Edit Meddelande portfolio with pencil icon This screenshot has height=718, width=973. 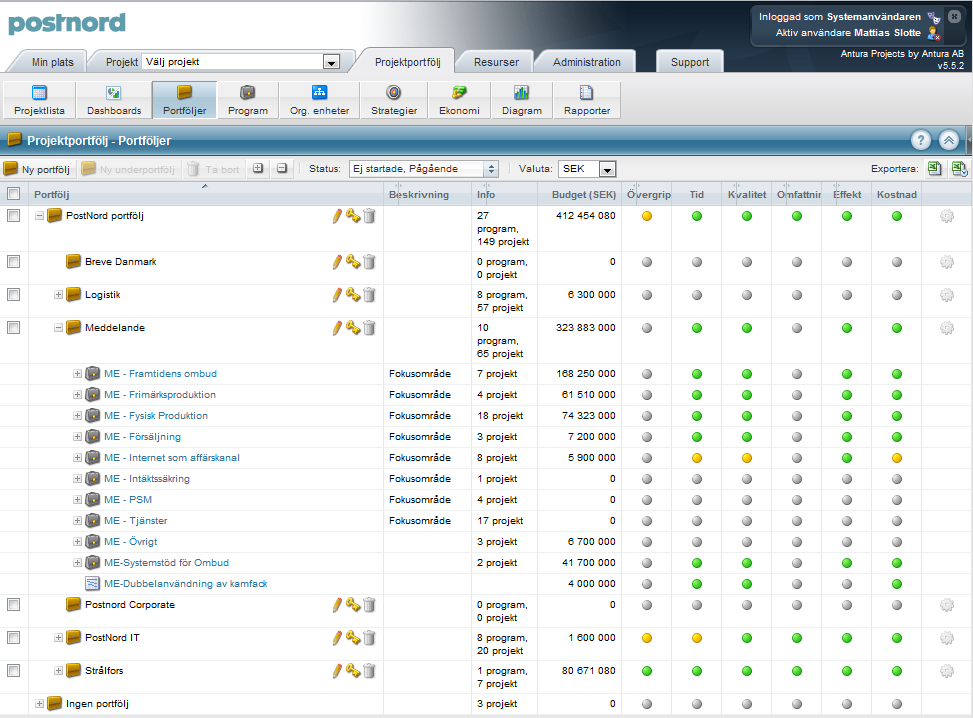[x=337, y=328]
